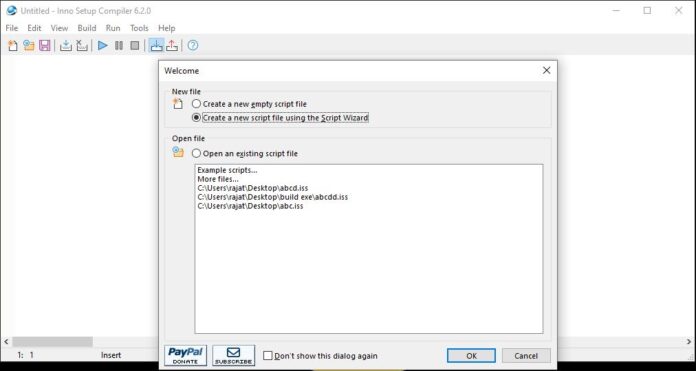Click the Terminate stop square icon
Screen dimensions: 696x371
point(135,45)
